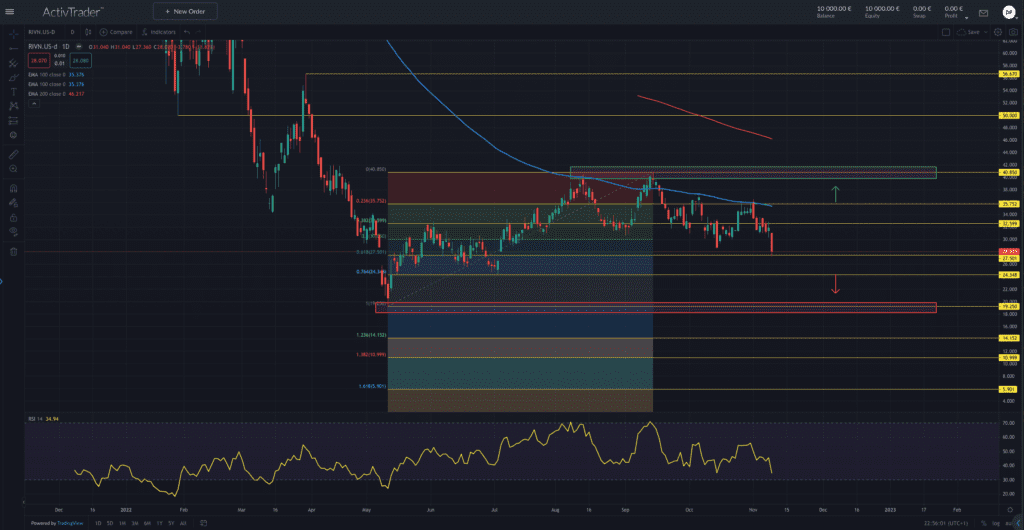This screenshot has height=530, width=1024.
Task: Pick the ruler measure tool
Action: click(13, 155)
